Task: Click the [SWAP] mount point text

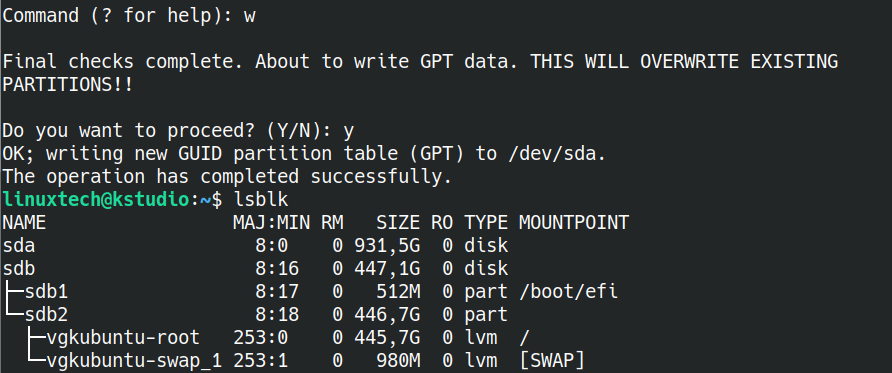Action: (x=552, y=360)
